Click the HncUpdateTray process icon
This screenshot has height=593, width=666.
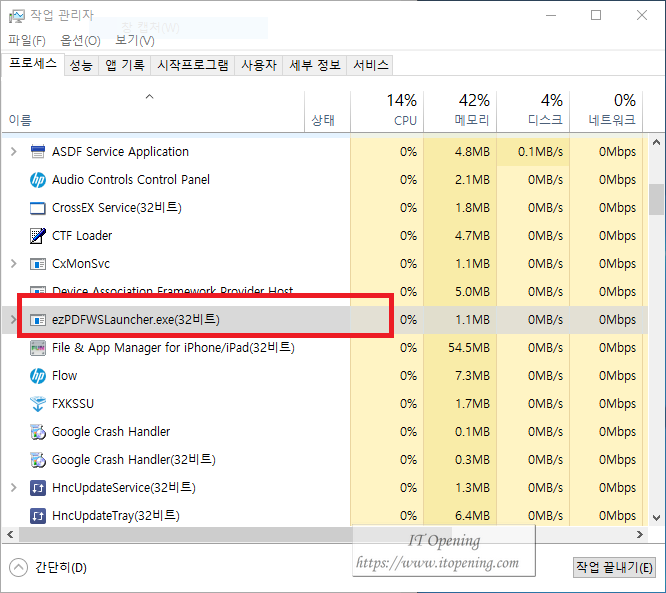(x=38, y=516)
